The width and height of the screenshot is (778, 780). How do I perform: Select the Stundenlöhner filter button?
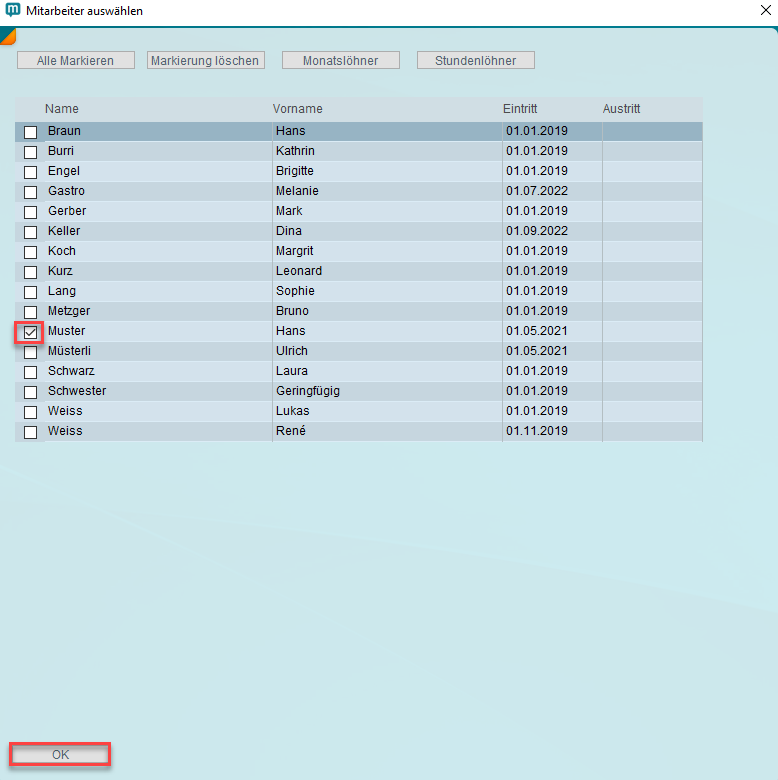475,61
